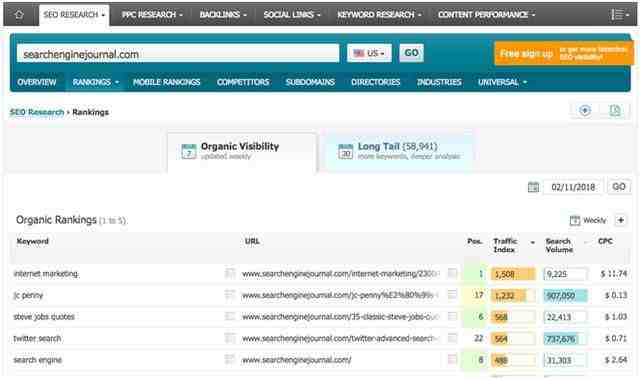Open SERP icon for twitter search keyword
Screen dimensions: 640x379
[x=230, y=338]
